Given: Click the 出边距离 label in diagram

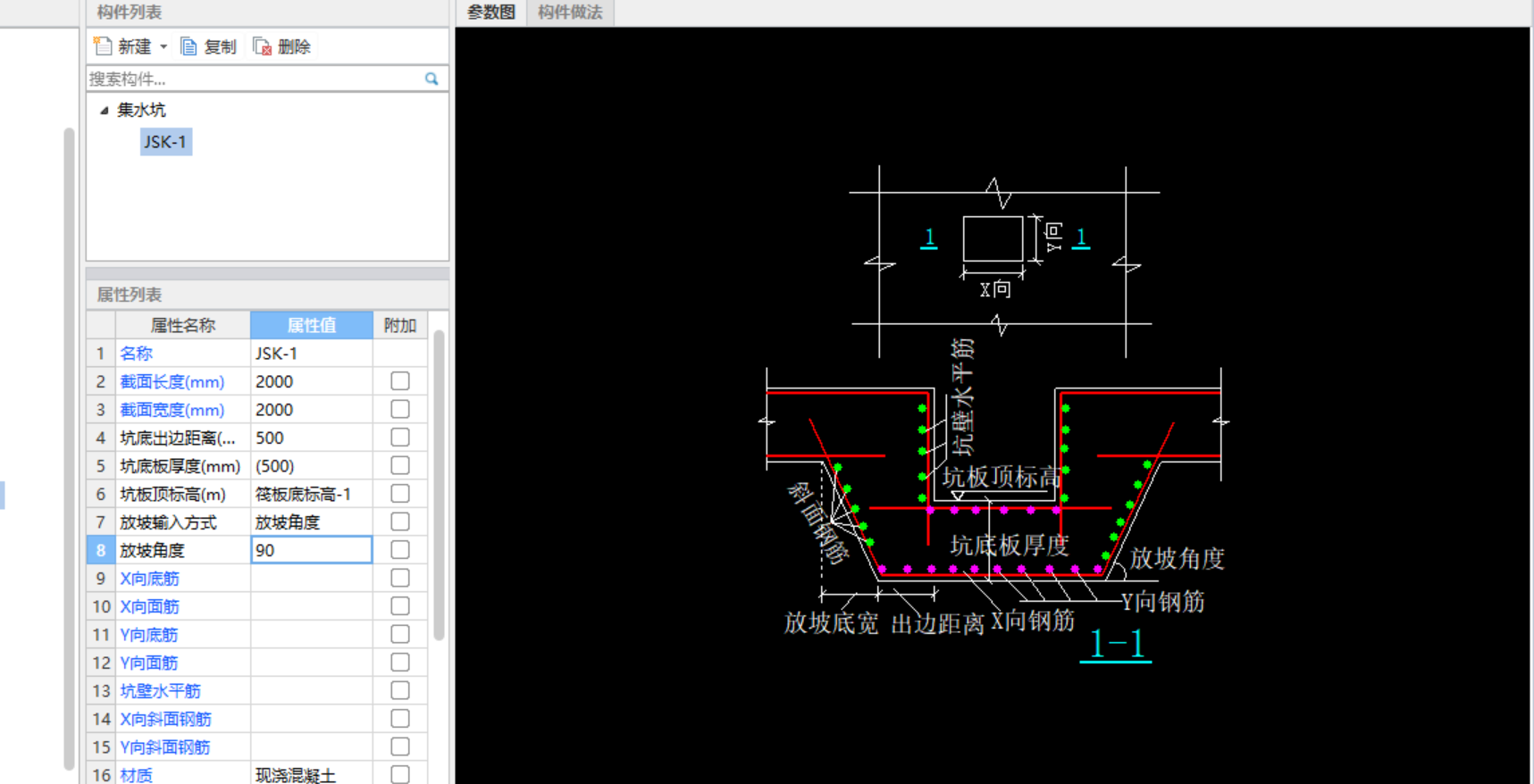Looking at the screenshot, I should pyautogui.click(x=937, y=623).
